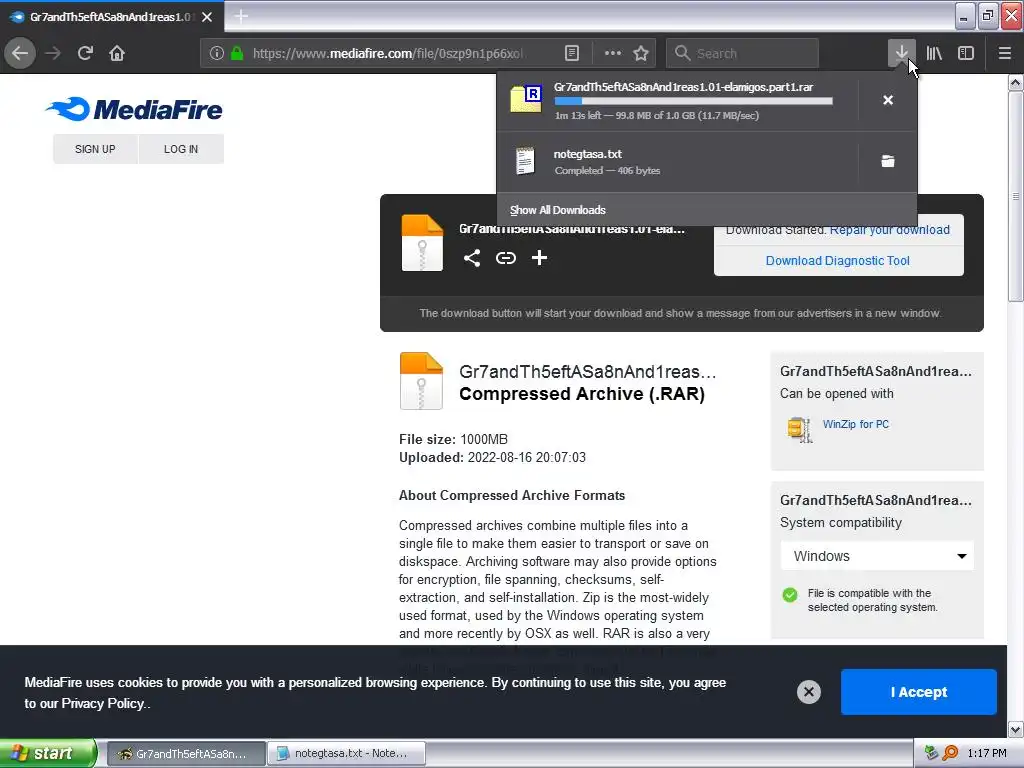
Task: Click the network tray icon
Action: click(x=931, y=753)
